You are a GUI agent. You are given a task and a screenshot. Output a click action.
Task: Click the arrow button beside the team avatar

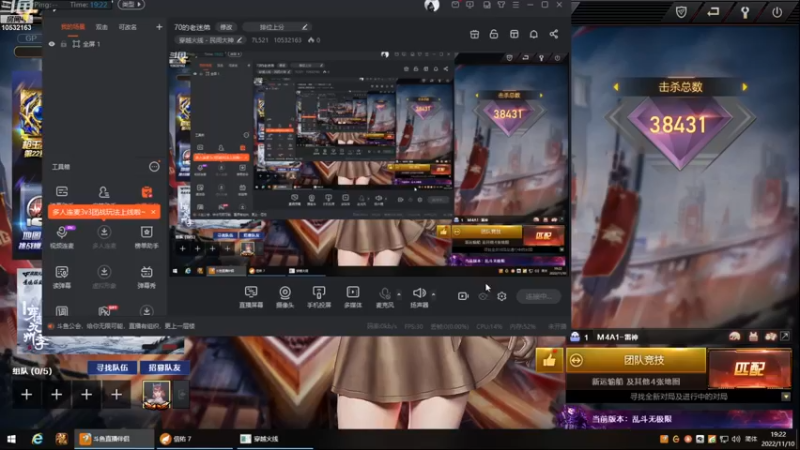point(181,394)
